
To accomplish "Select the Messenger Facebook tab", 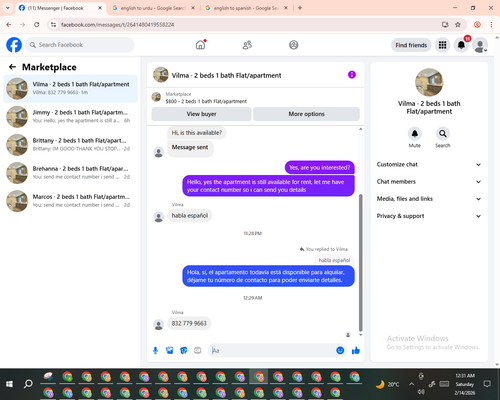I will pyautogui.click(x=60, y=8).
